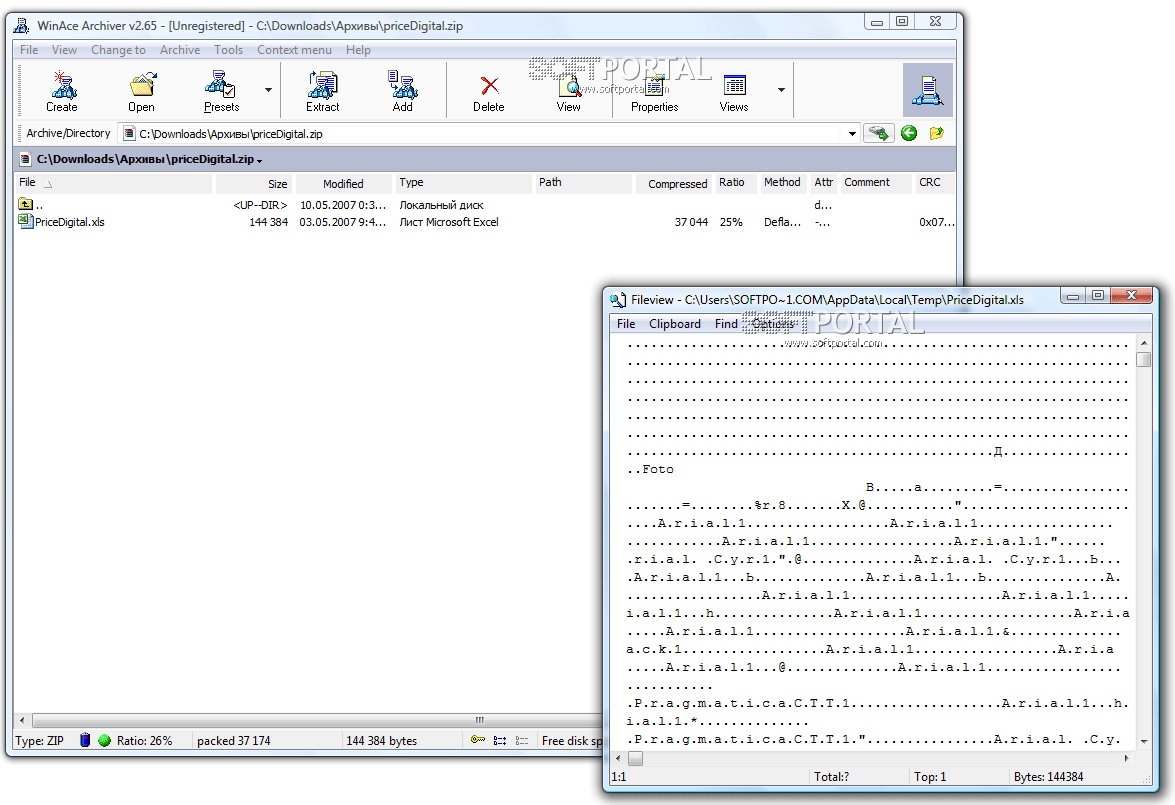This screenshot has width=1175, height=805.
Task: Click the Archive/Directory address input field
Action: coord(487,133)
